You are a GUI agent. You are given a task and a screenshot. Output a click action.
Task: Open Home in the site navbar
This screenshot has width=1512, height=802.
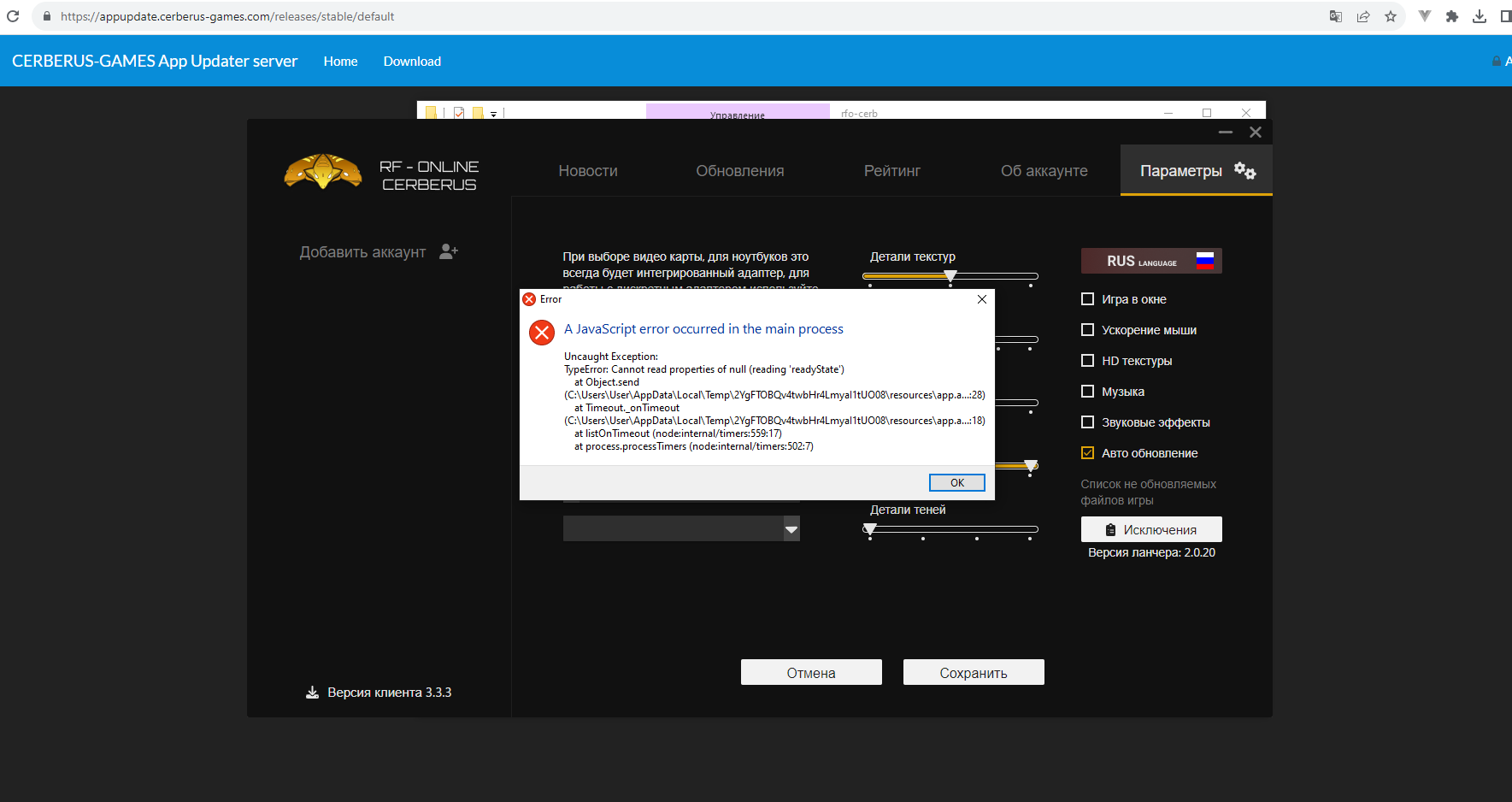(x=340, y=62)
